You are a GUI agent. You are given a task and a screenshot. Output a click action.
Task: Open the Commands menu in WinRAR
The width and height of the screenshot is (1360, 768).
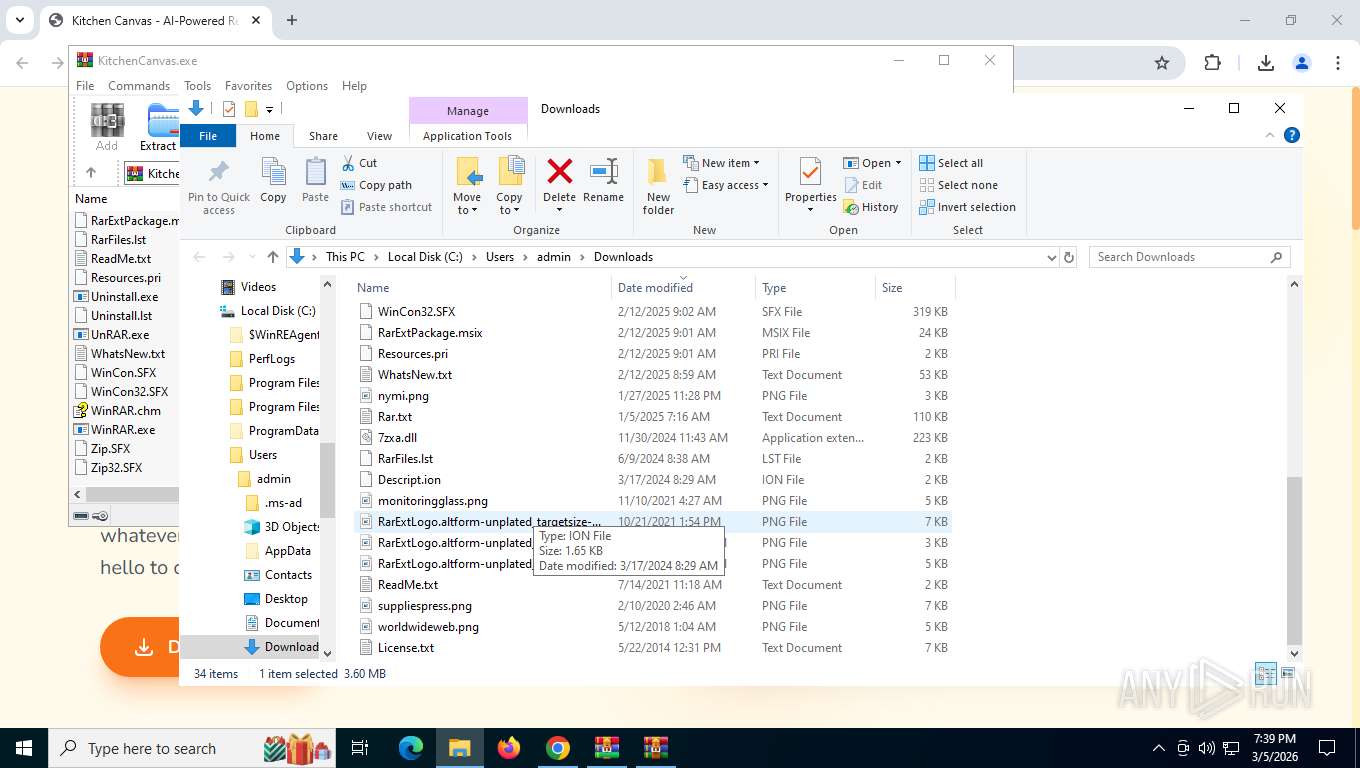point(139,86)
